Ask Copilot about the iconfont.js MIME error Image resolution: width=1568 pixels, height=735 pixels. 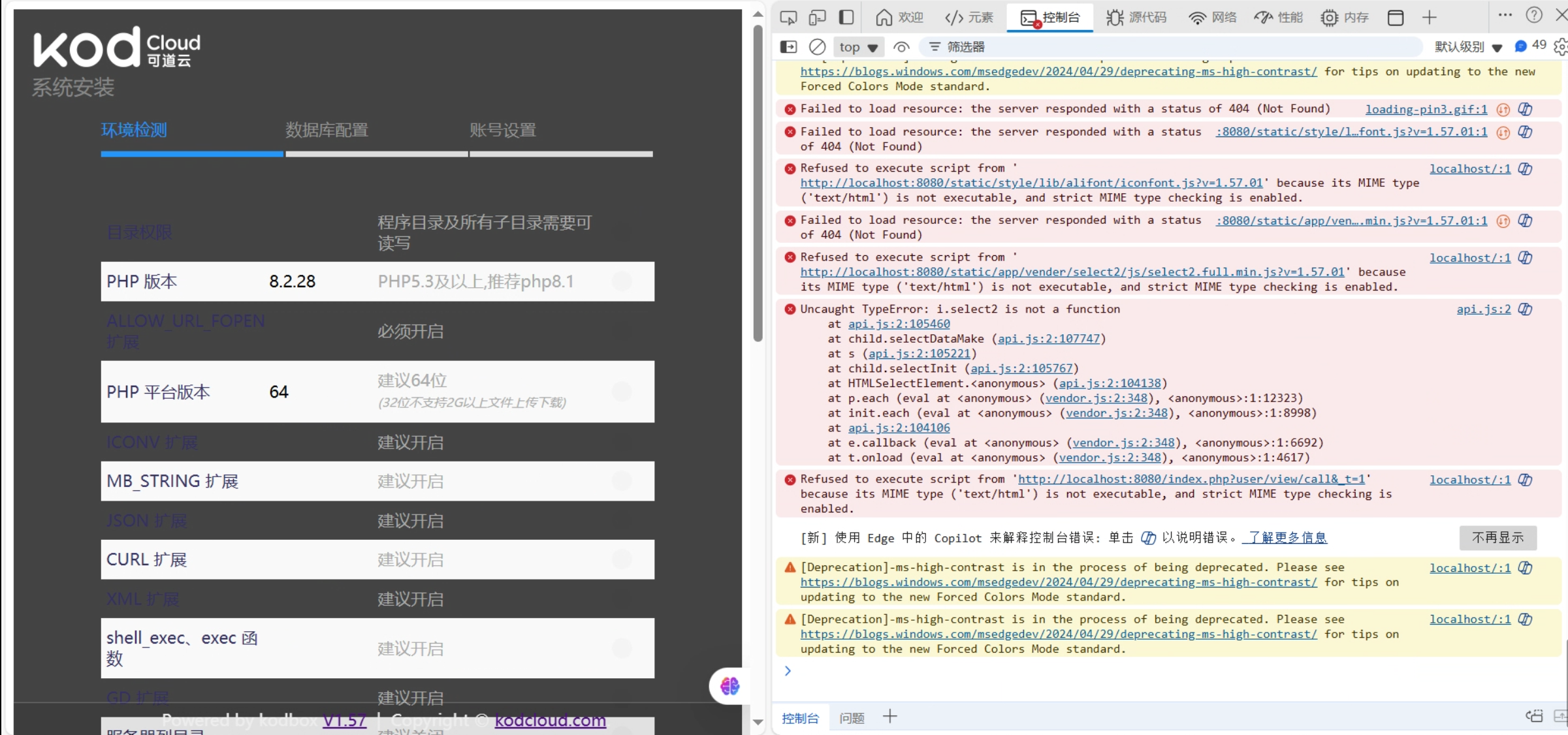pyautogui.click(x=1526, y=169)
